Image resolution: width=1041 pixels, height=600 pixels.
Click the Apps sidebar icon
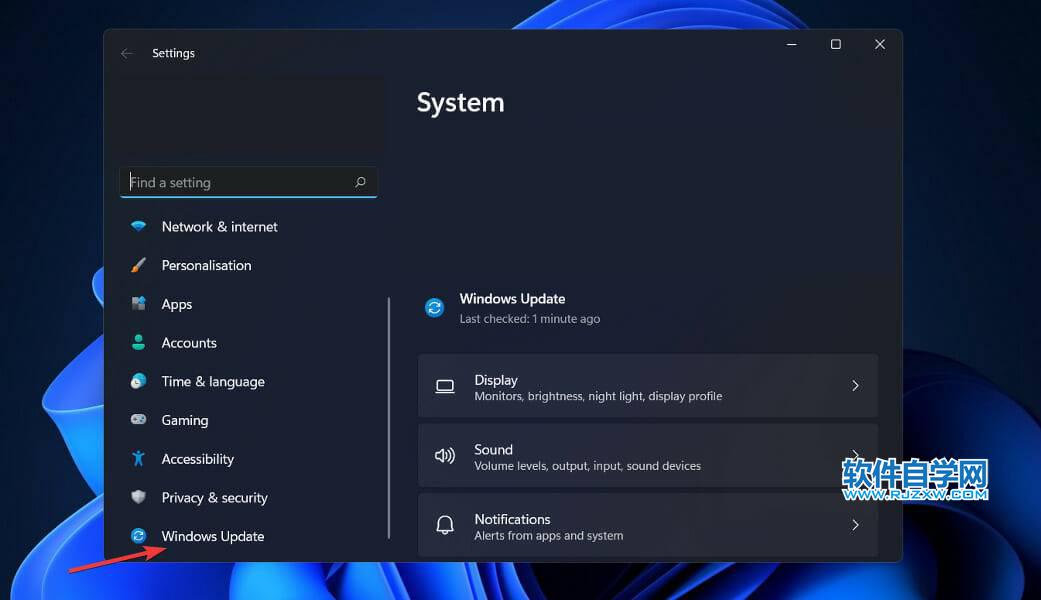pos(138,304)
